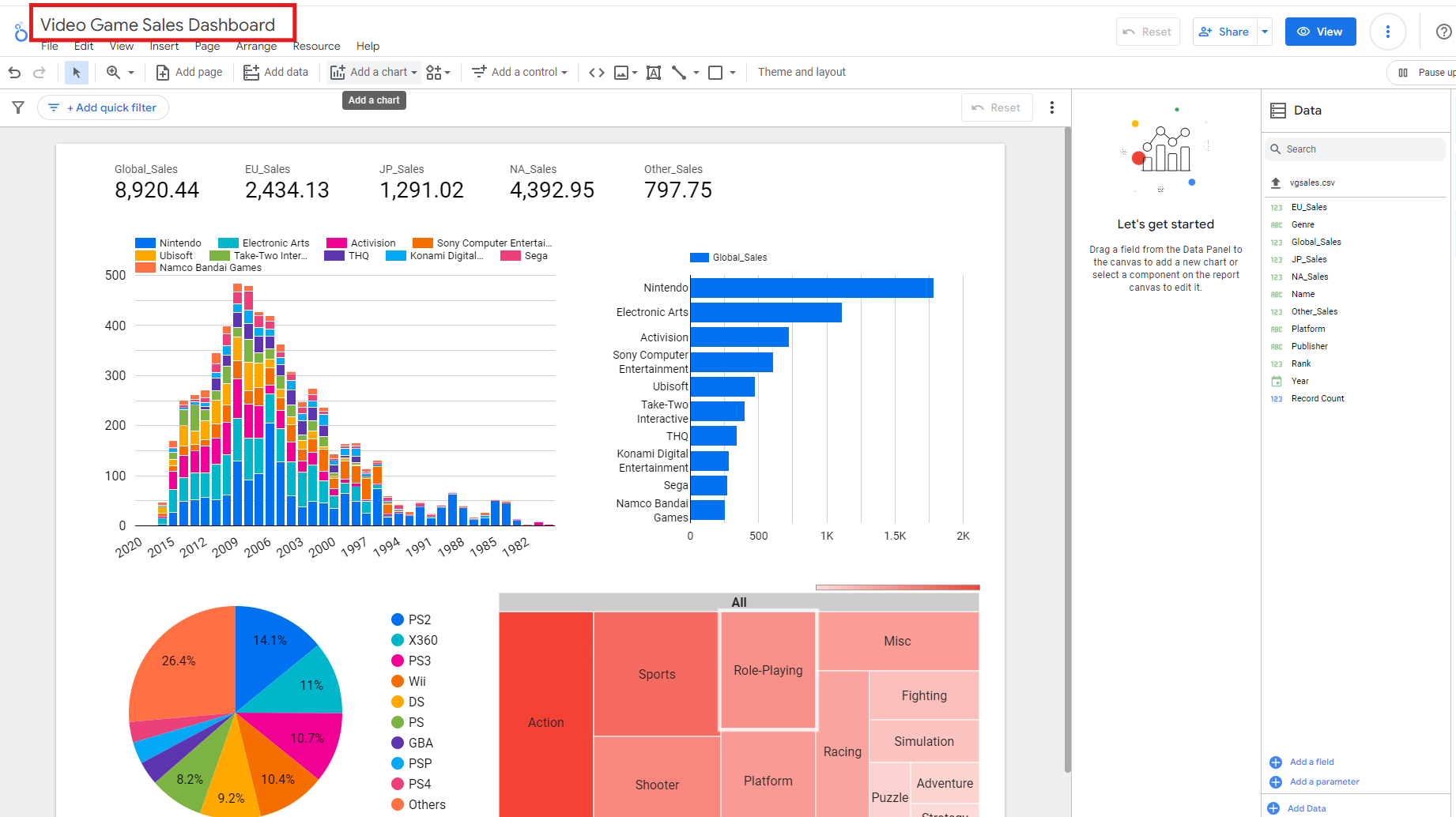Viewport: 1456px width, 817px height.
Task: Open the Add a control dropdown
Action: coord(520,73)
